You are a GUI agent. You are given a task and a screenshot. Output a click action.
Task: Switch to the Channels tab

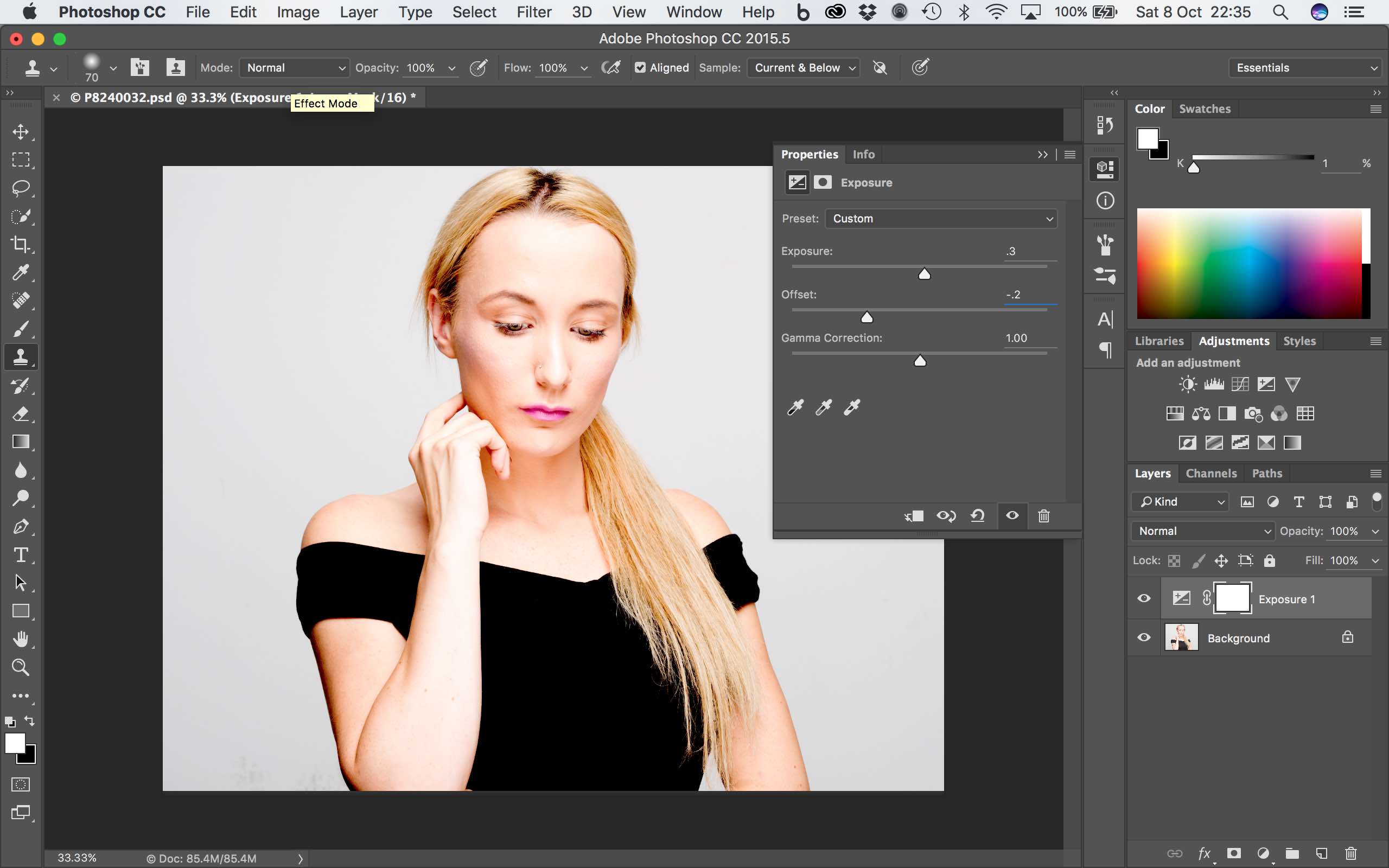click(x=1211, y=473)
